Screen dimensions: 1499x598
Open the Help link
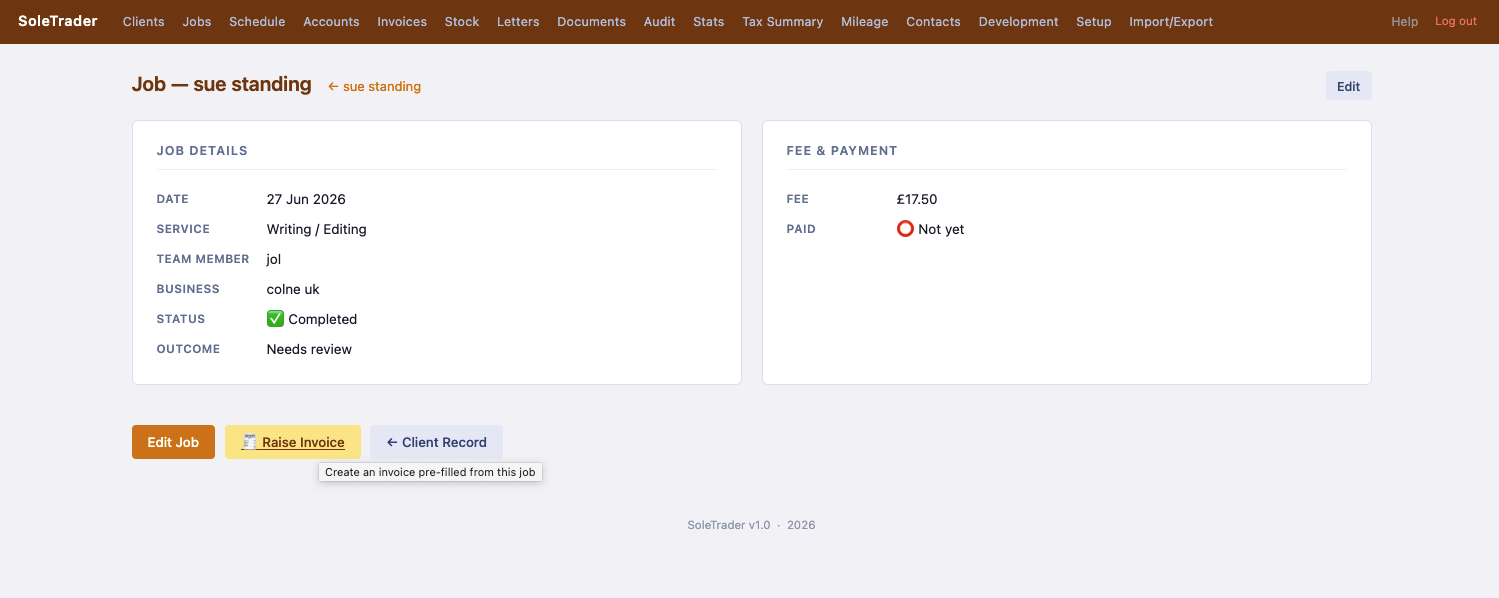(1404, 22)
